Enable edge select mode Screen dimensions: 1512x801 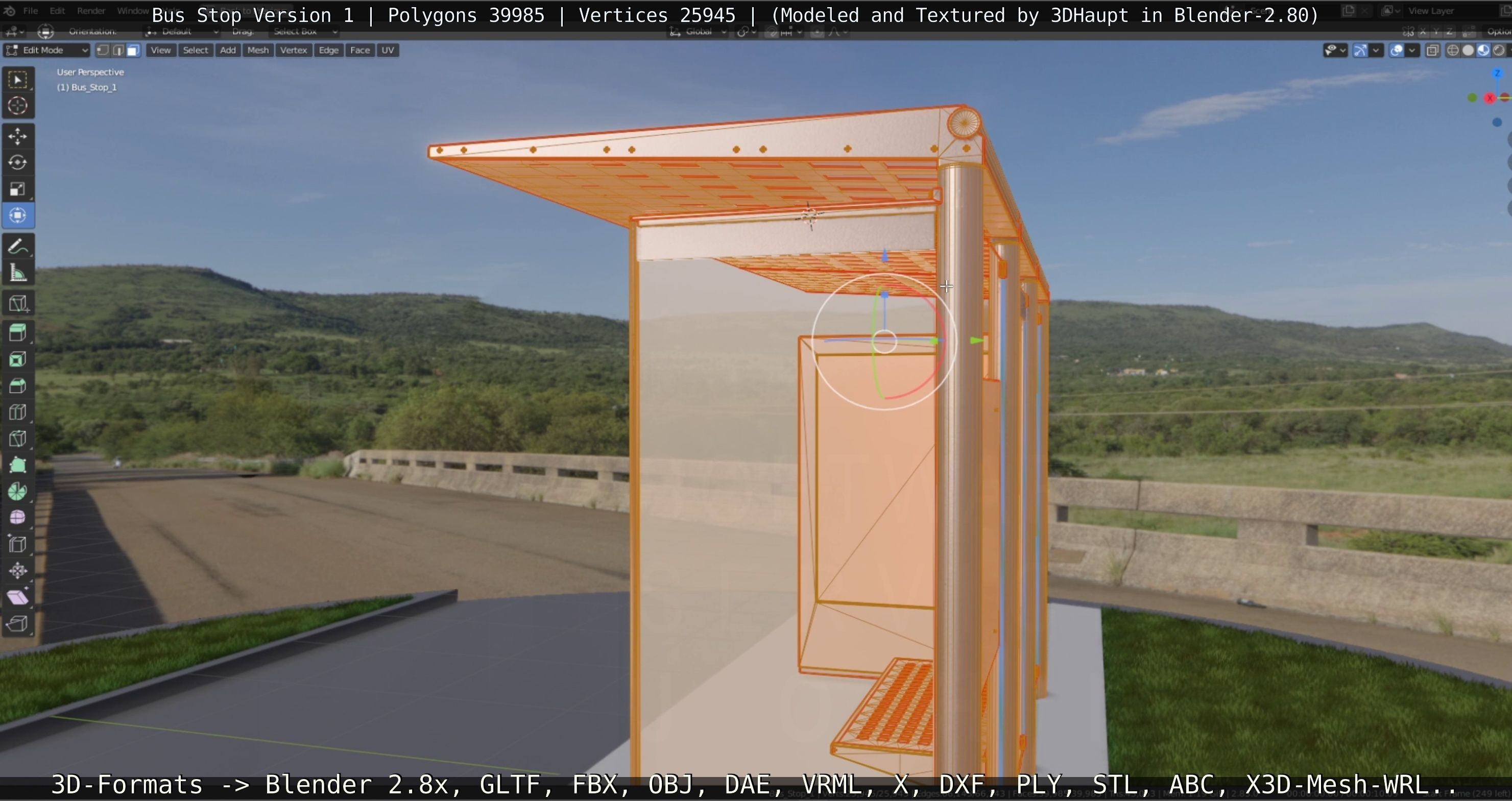(118, 51)
